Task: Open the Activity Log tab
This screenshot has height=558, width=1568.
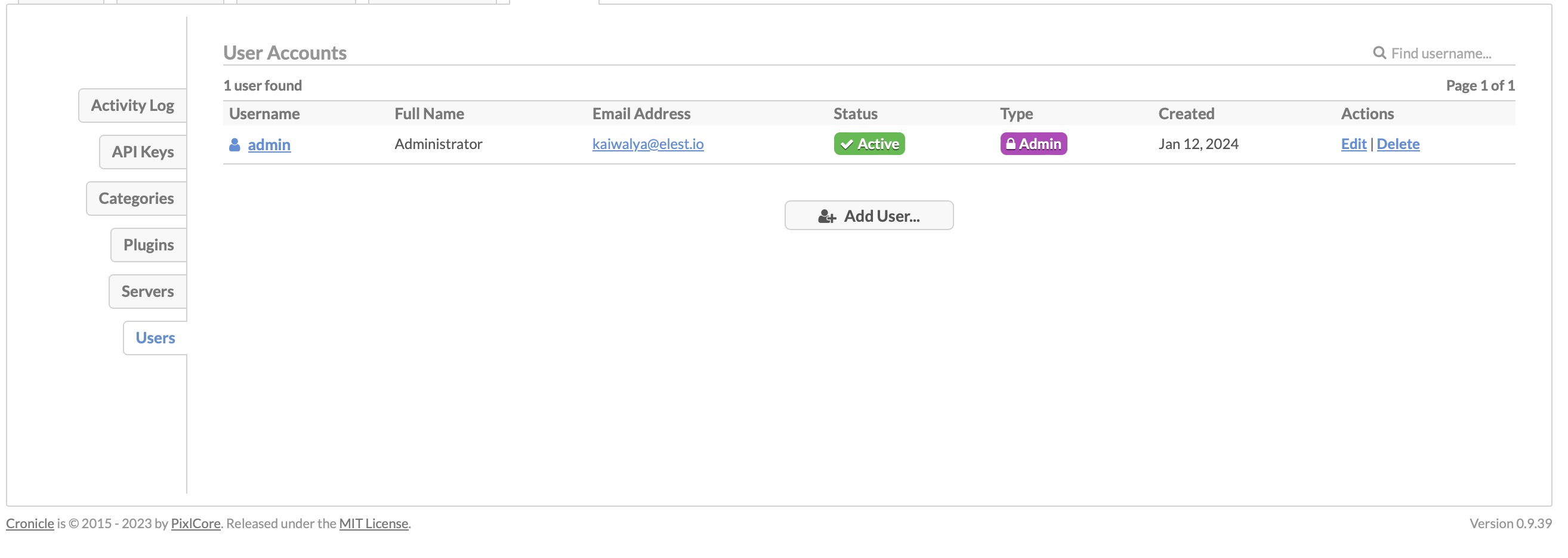Action: 132,106
